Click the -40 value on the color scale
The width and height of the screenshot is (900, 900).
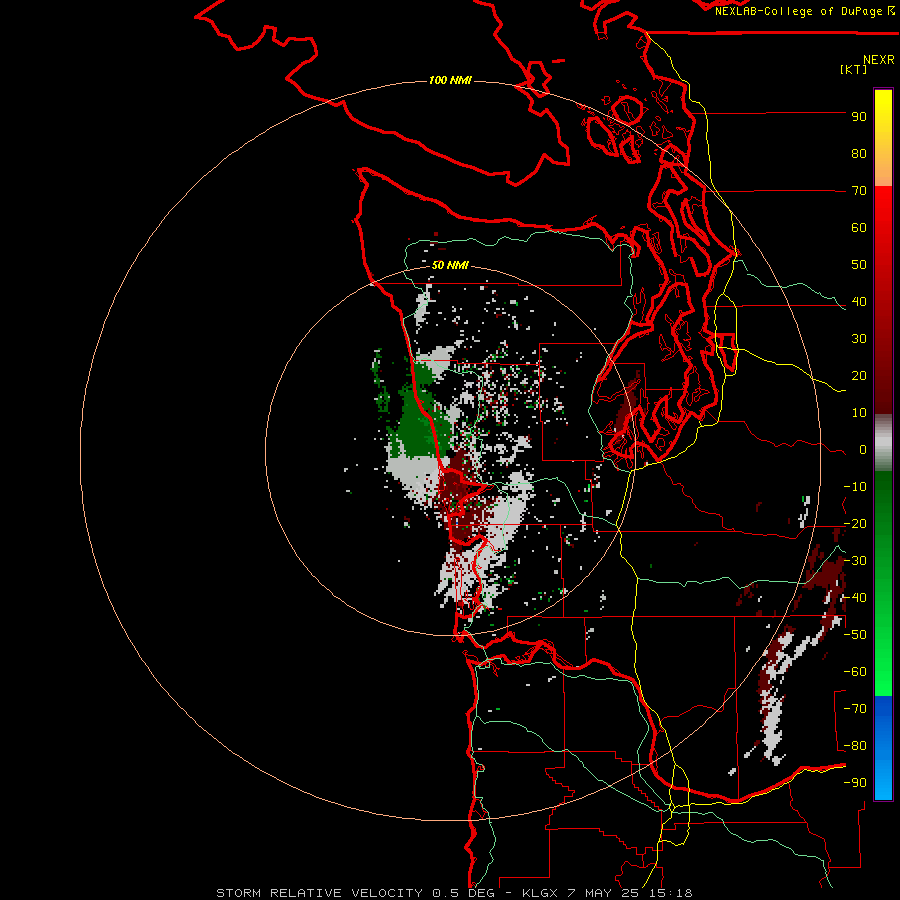tap(855, 598)
